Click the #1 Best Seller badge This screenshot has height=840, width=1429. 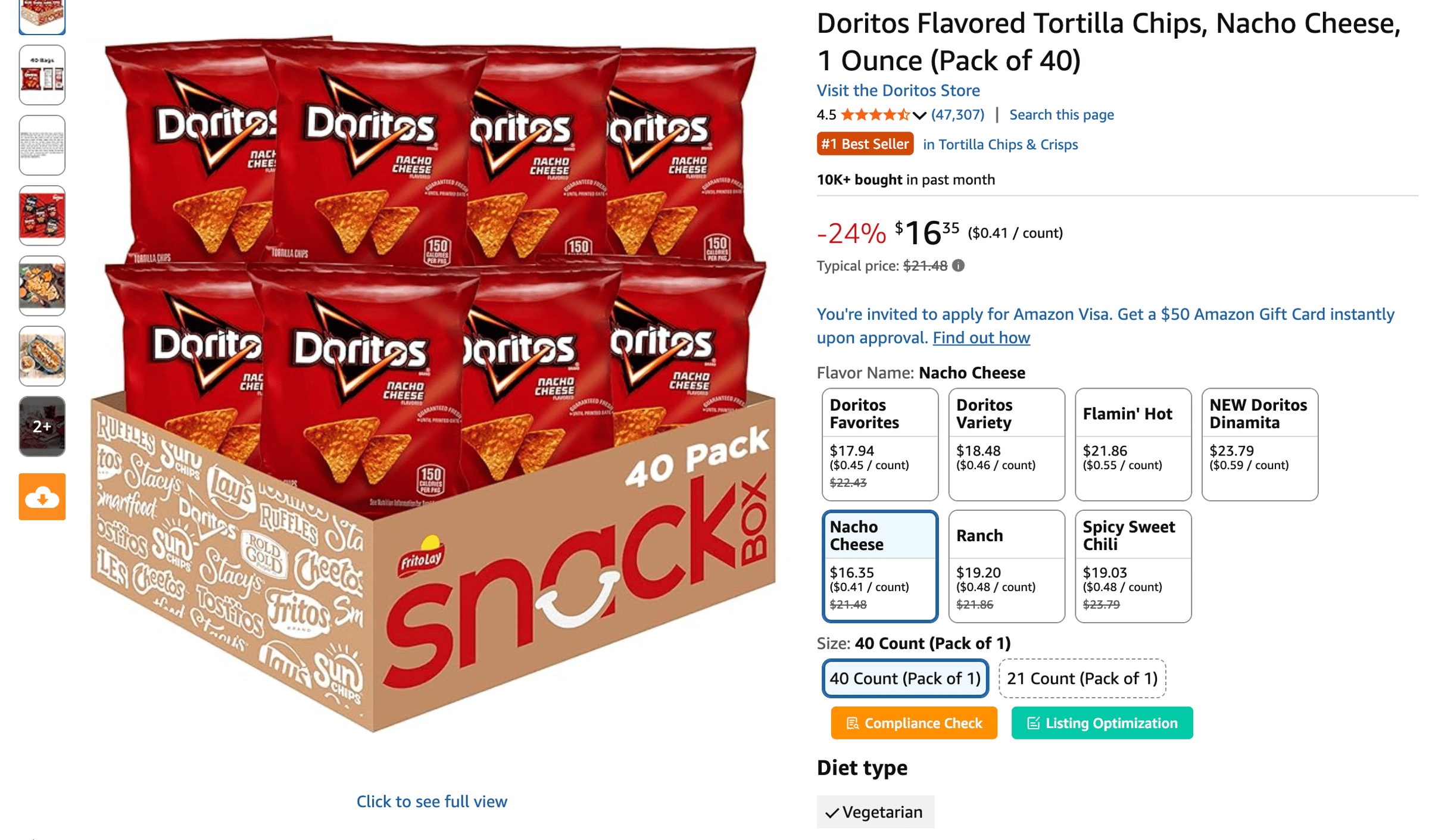coord(865,143)
